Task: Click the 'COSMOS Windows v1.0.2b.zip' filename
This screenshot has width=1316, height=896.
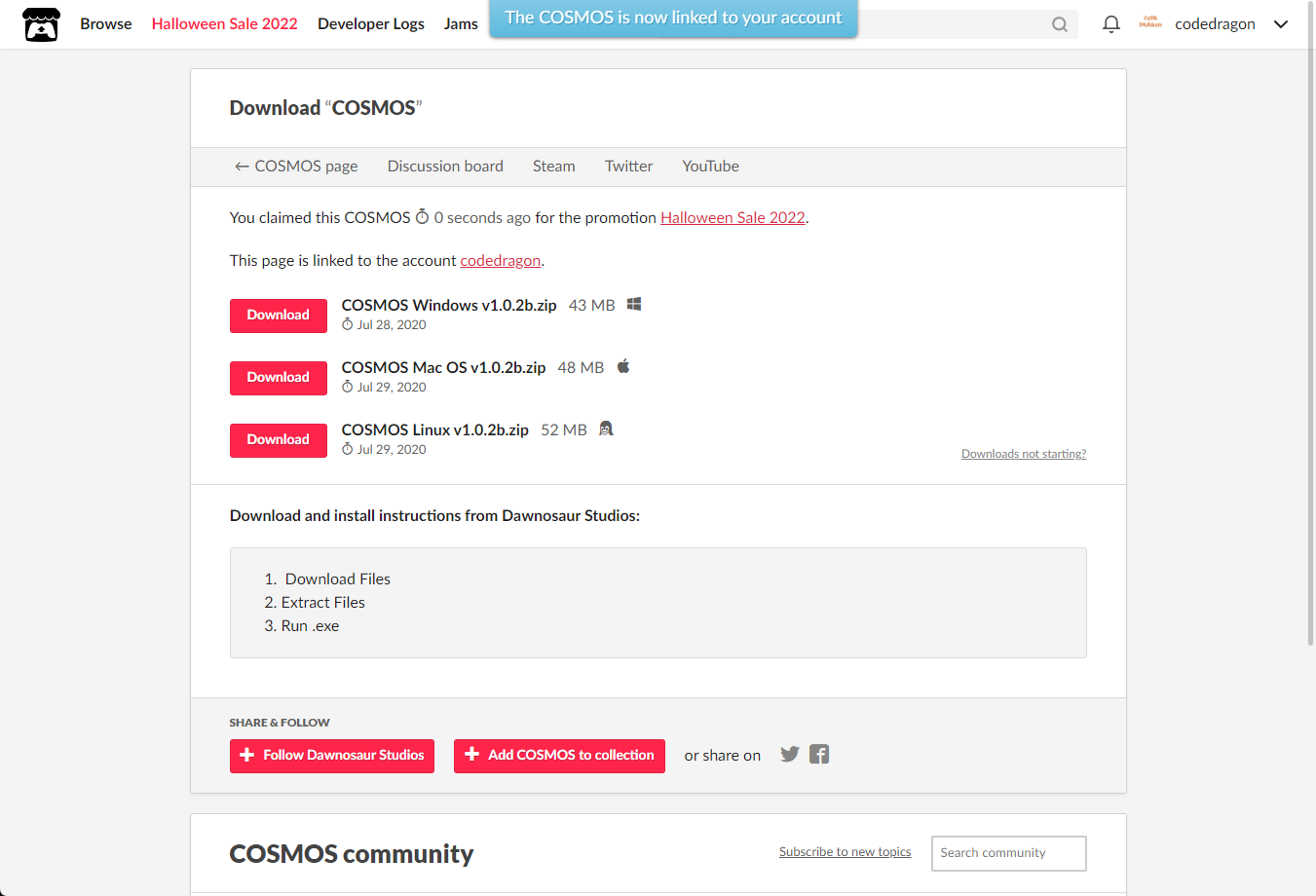Action: point(449,305)
